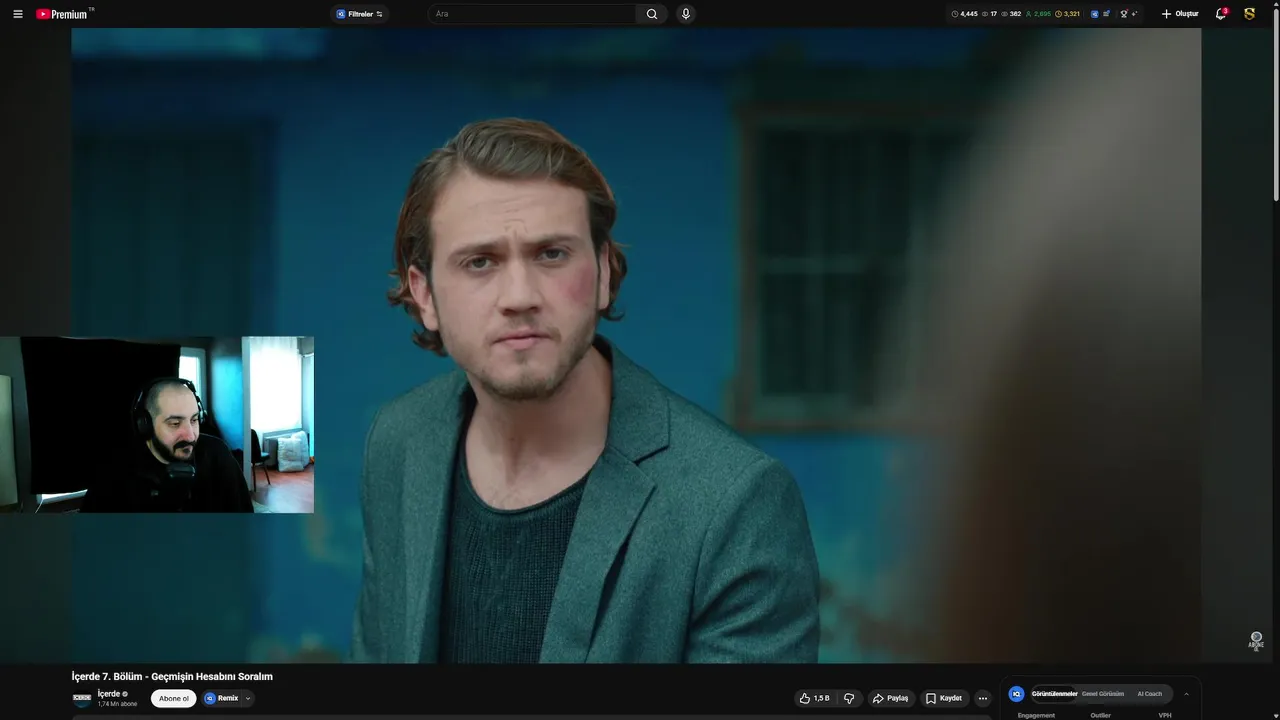Click the 382 eye stat
The image size is (1280, 720).
tap(1011, 14)
